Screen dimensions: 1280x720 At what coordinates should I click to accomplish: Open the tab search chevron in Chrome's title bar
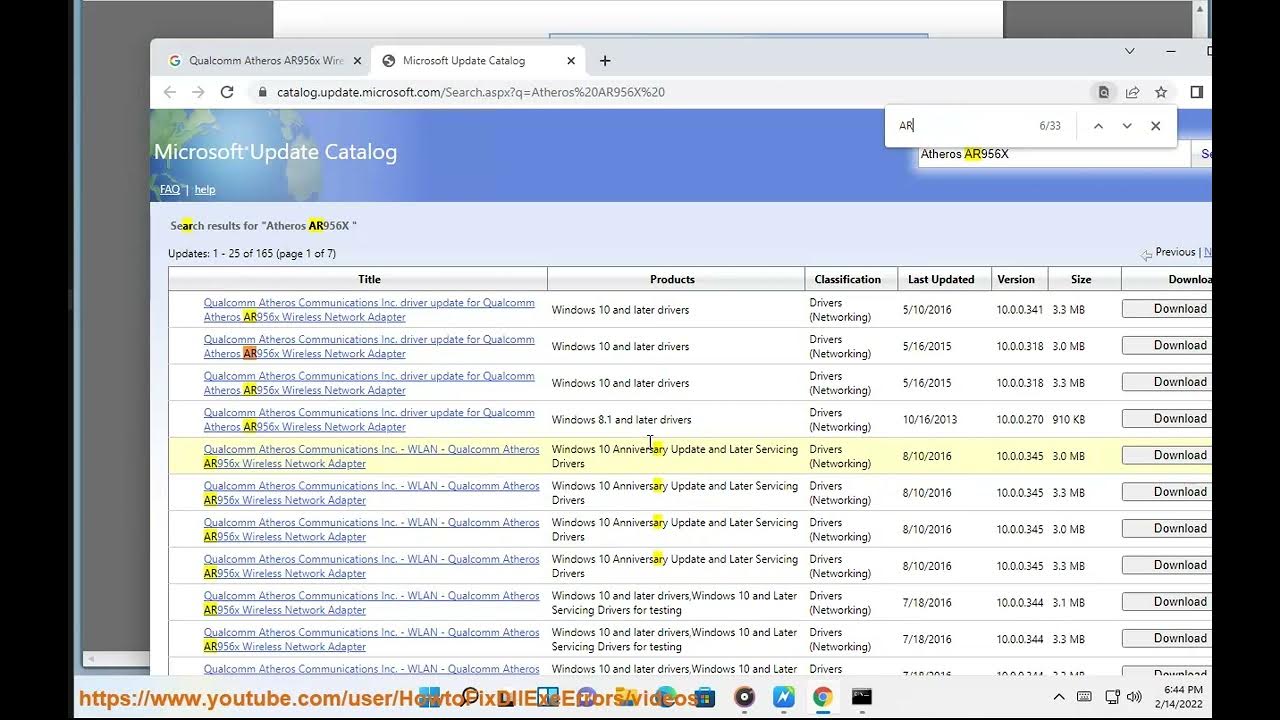(x=1129, y=51)
